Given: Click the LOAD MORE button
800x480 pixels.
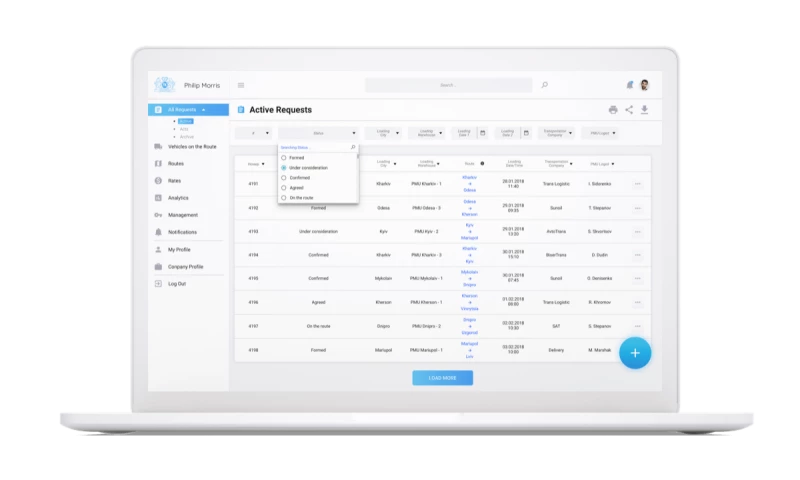Looking at the screenshot, I should tap(442, 378).
